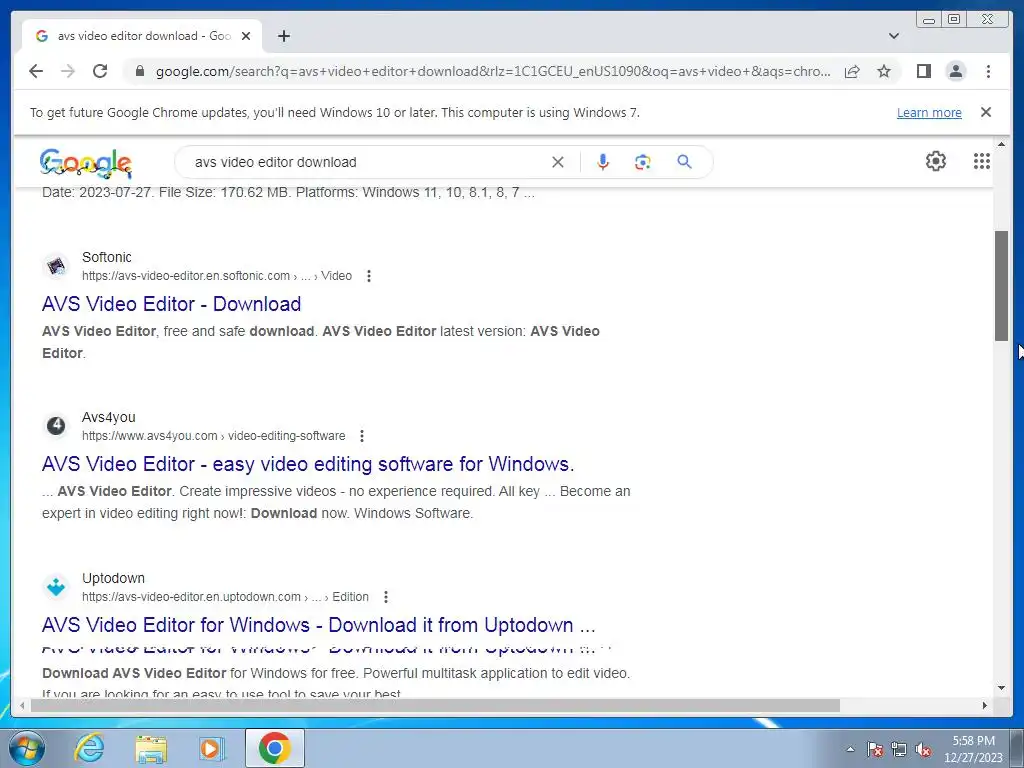Open the Learn more link
The height and width of the screenshot is (768, 1024).
(x=929, y=112)
